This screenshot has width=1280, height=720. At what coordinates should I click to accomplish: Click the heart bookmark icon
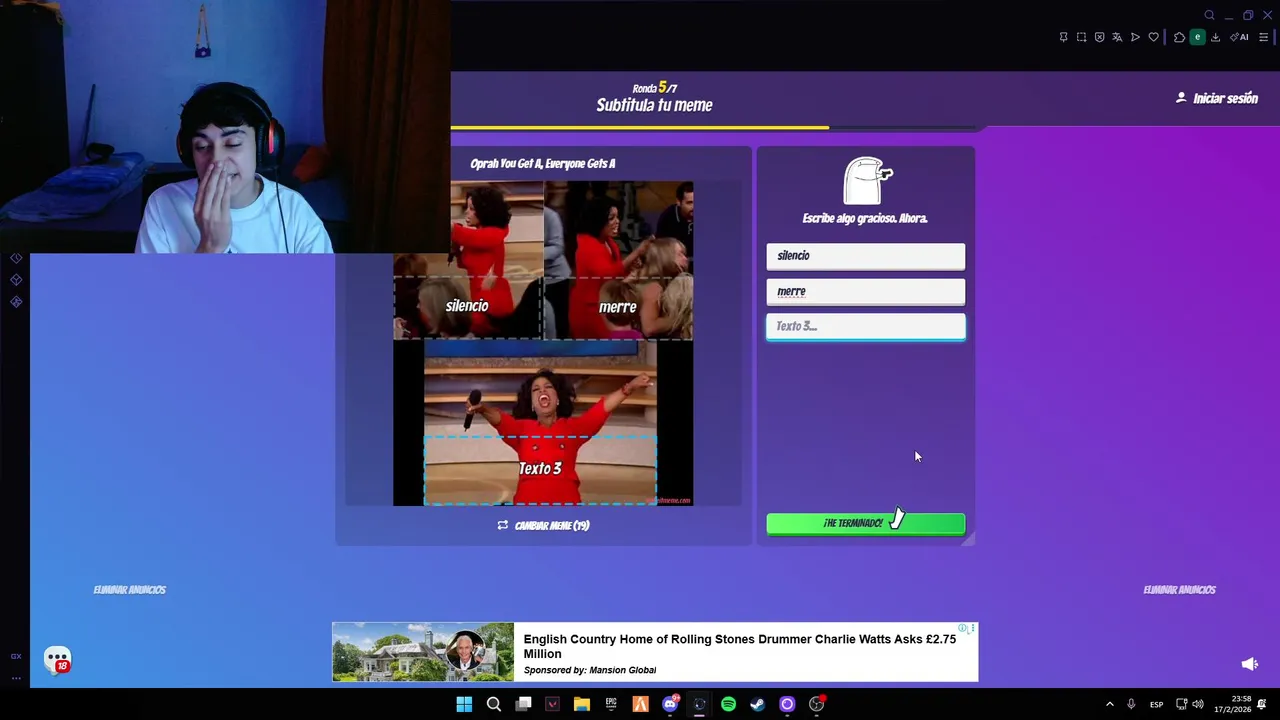pyautogui.click(x=1153, y=37)
